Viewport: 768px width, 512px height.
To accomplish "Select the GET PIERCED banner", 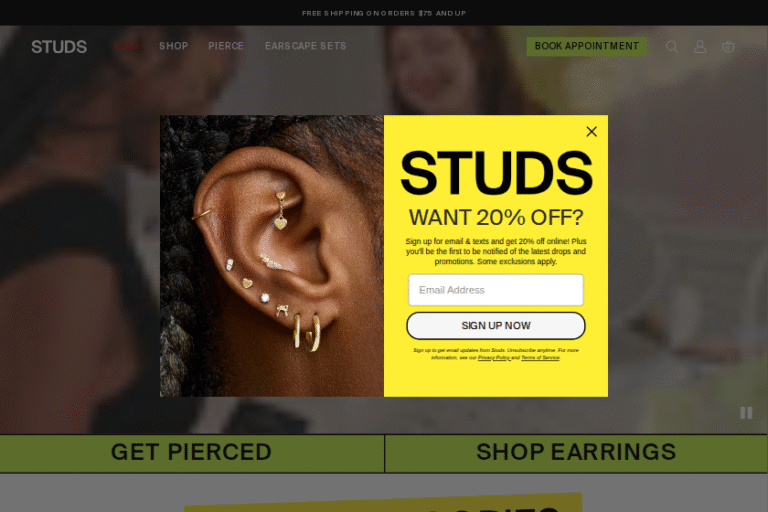I will pyautogui.click(x=192, y=453).
